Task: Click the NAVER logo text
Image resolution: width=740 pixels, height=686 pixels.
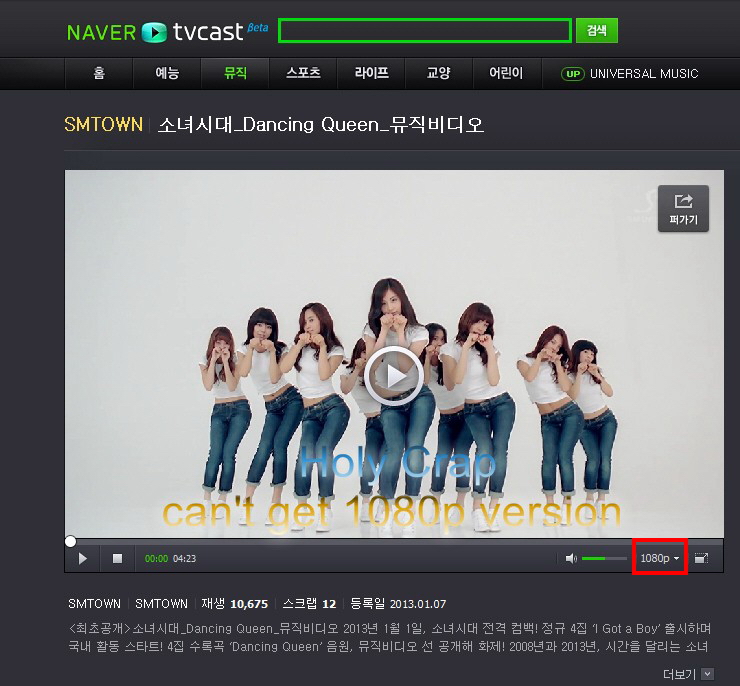Action: click(x=101, y=33)
